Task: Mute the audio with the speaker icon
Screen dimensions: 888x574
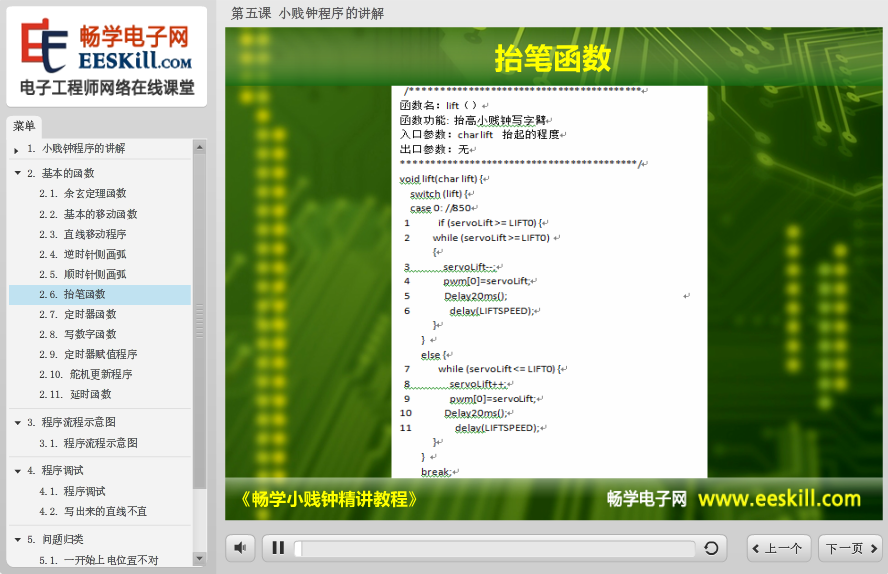Action: (x=240, y=547)
